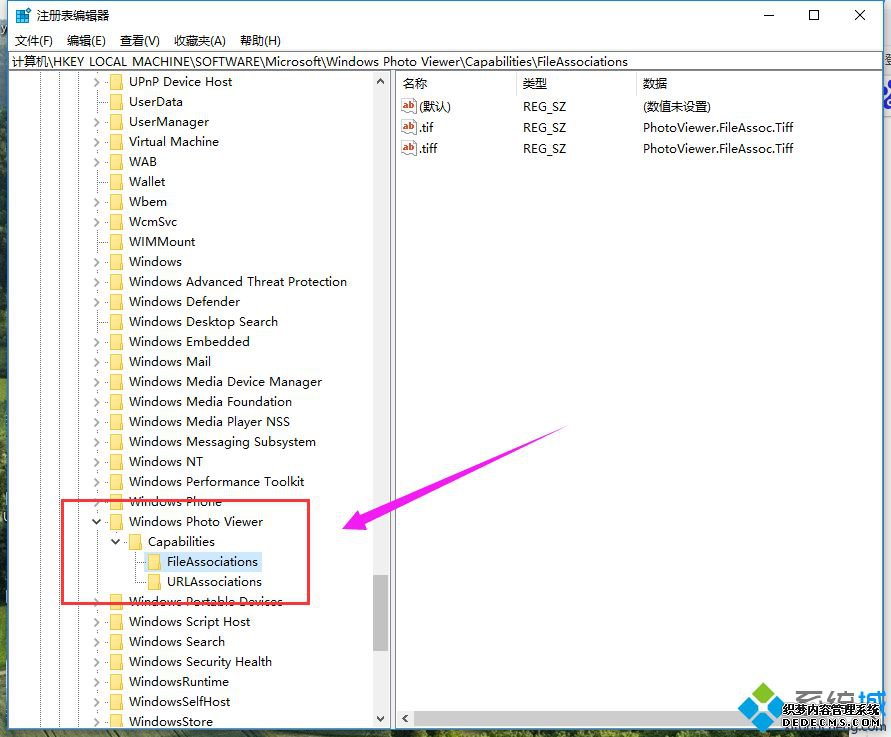Select the WindowsStore folder icon
The width and height of the screenshot is (891, 737).
[116, 722]
